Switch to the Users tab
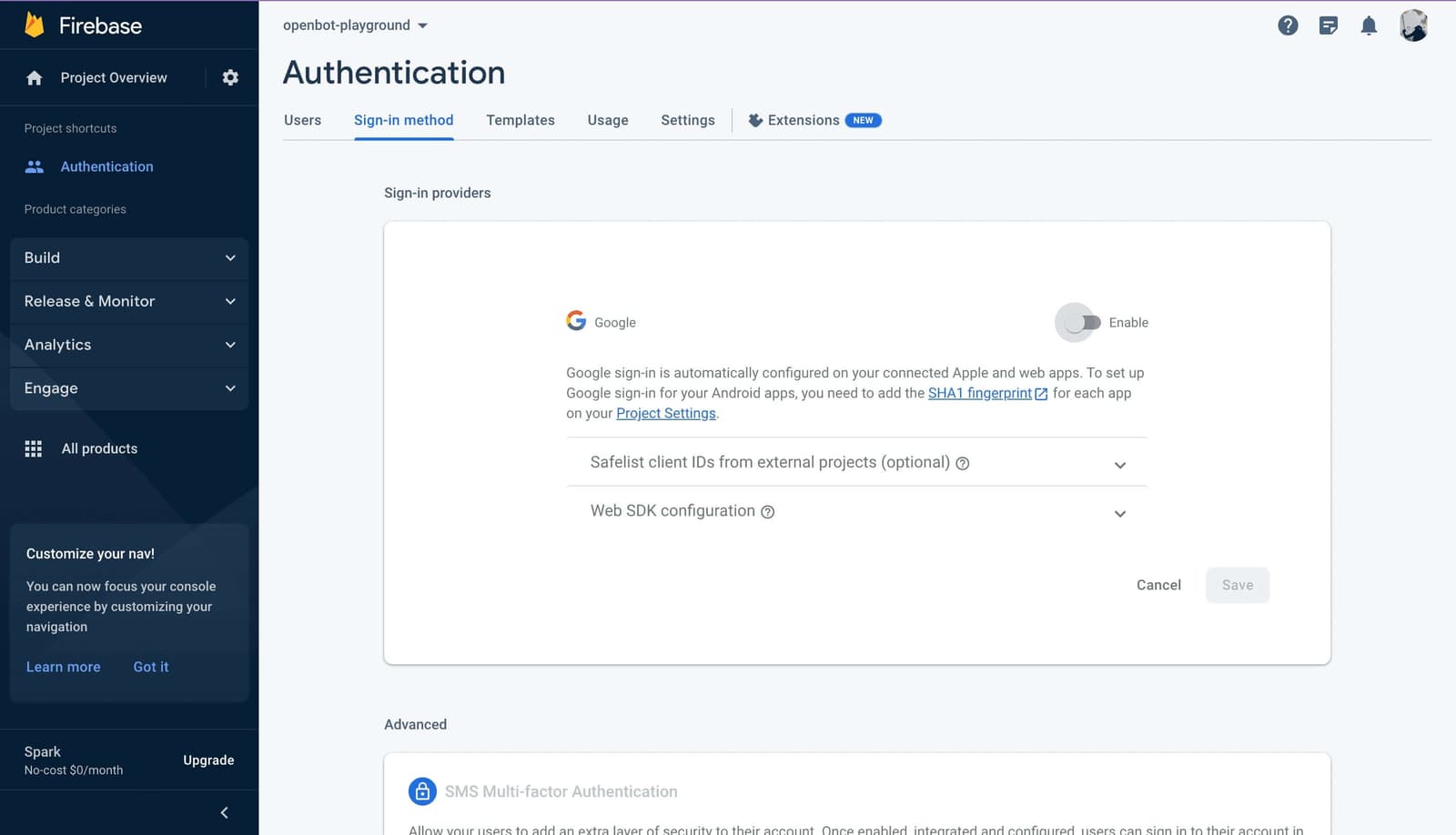Screen dimensions: 1456x835 pyautogui.click(x=302, y=120)
